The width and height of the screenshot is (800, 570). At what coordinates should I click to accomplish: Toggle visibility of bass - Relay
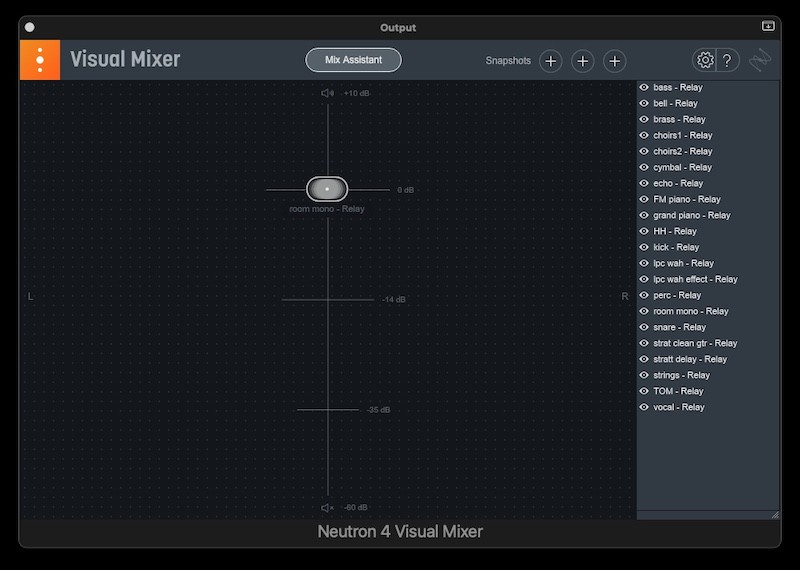pyautogui.click(x=644, y=87)
